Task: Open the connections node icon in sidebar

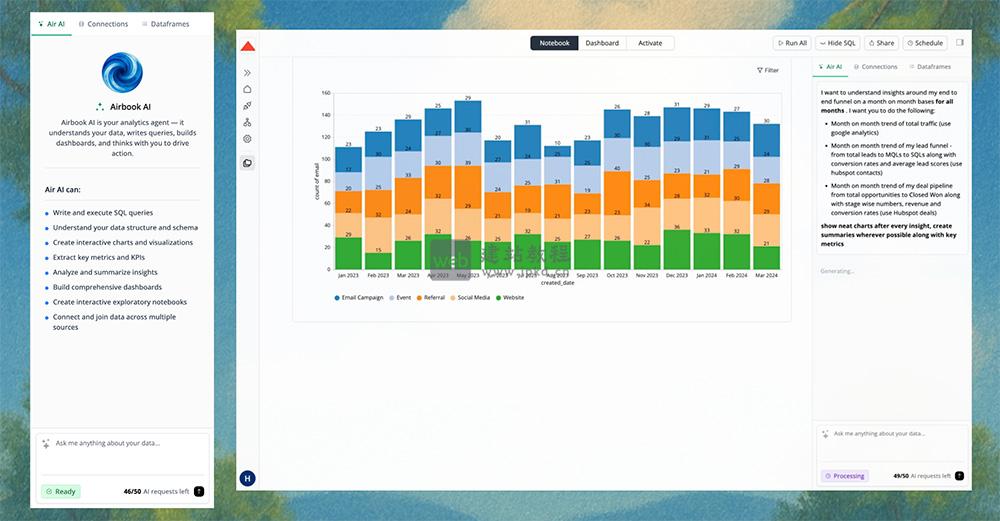Action: coord(247,122)
